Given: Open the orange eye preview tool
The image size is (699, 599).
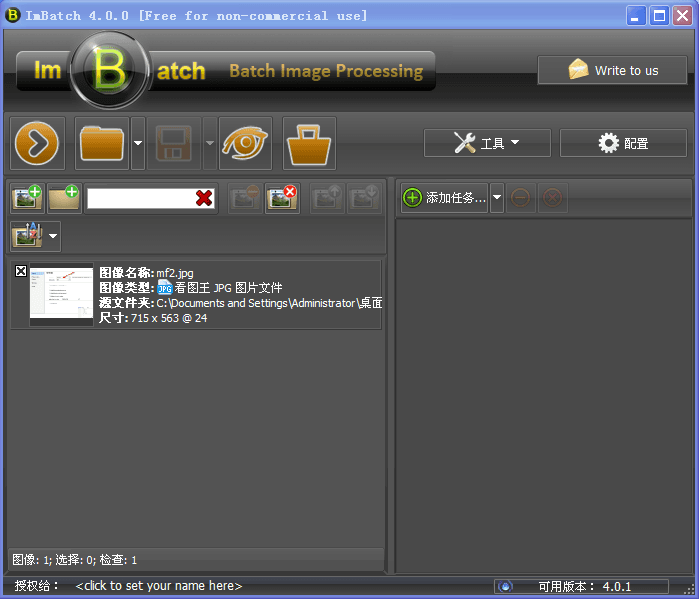Looking at the screenshot, I should pos(246,144).
